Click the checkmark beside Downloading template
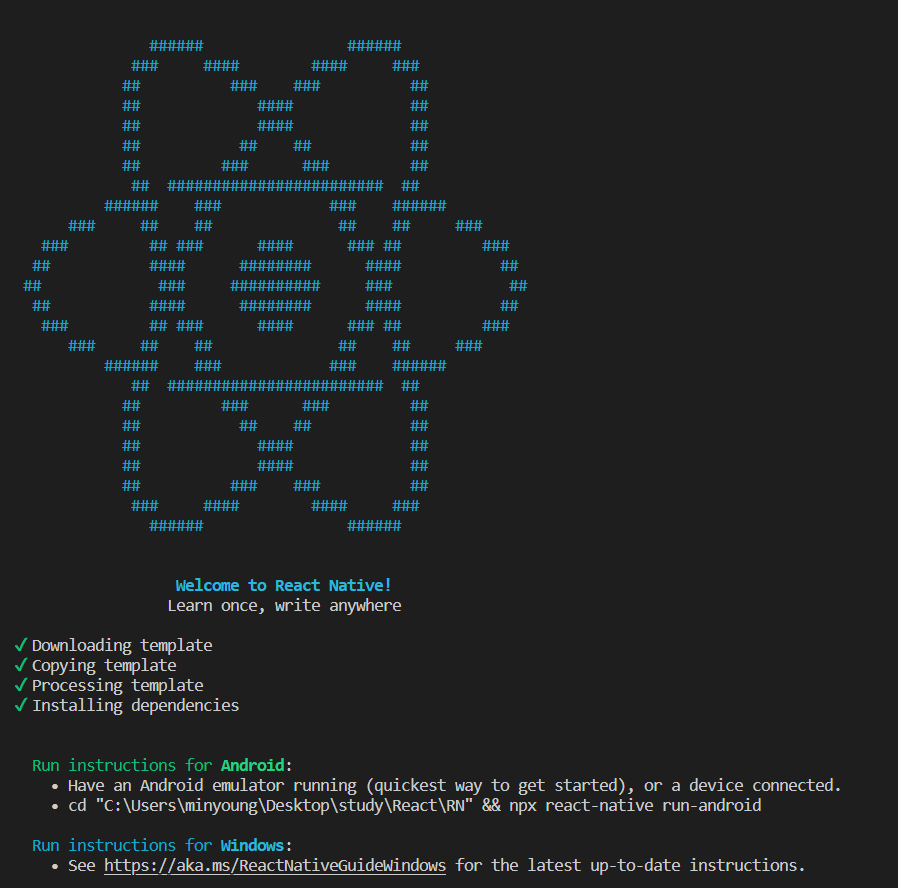 tap(21, 645)
